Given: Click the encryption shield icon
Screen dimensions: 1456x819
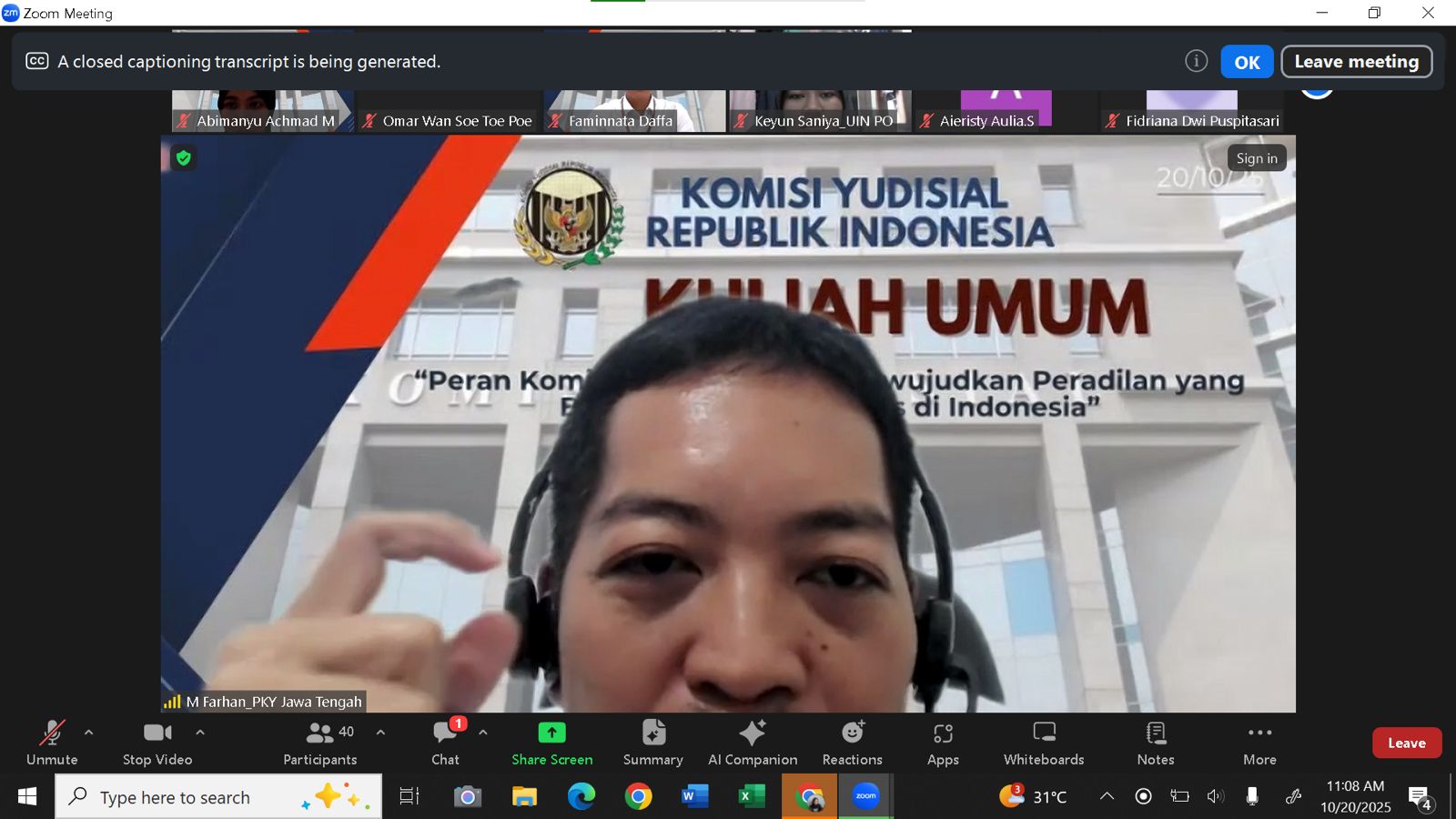Looking at the screenshot, I should coord(184,158).
